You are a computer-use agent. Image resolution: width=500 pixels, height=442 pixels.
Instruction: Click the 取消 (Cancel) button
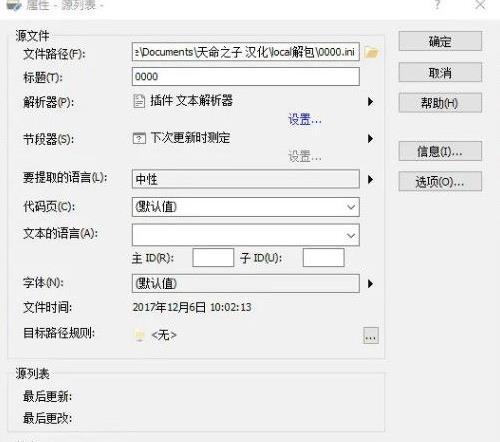click(440, 72)
